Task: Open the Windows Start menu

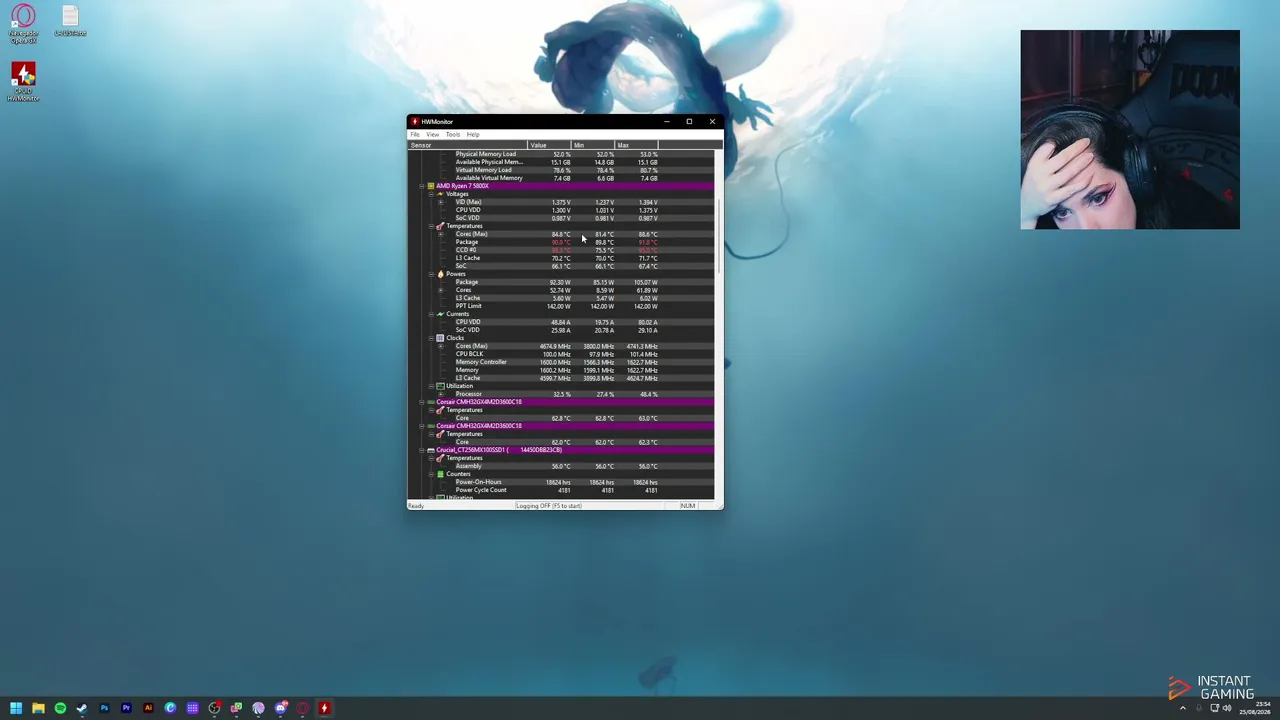Action: click(16, 708)
